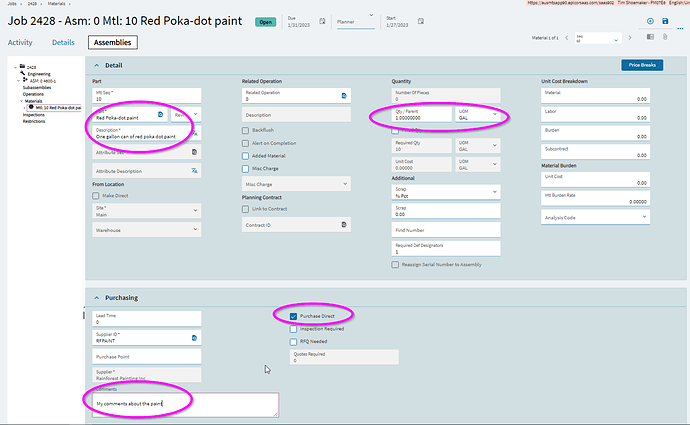Screen dimensions: 690x425
Task: Select Operations in the job tree
Action: (33, 94)
